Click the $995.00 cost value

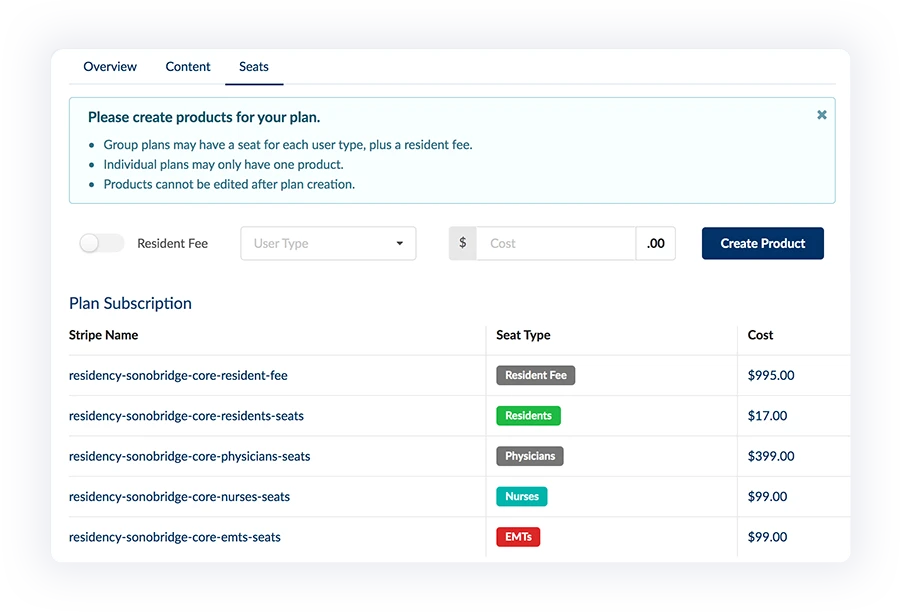[x=771, y=376]
